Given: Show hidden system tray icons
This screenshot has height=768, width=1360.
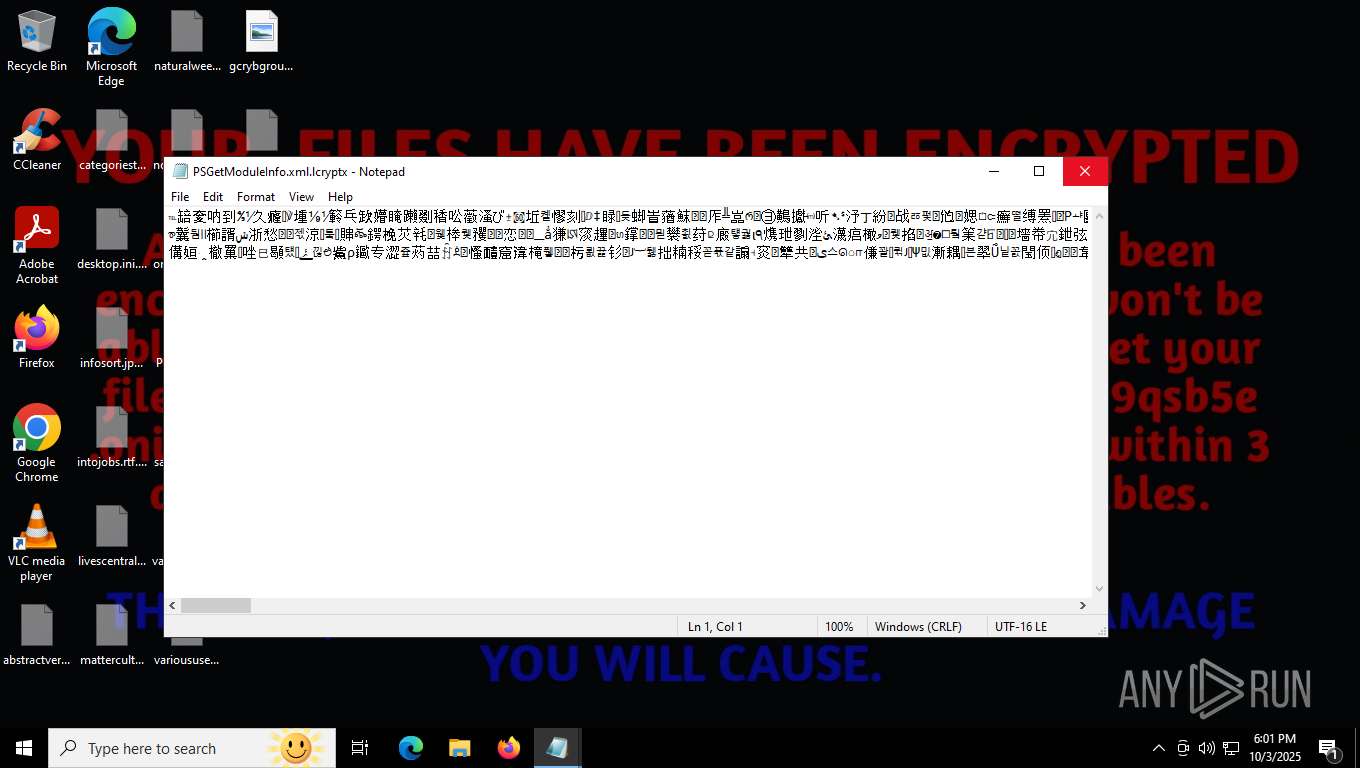Looking at the screenshot, I should (x=1159, y=748).
